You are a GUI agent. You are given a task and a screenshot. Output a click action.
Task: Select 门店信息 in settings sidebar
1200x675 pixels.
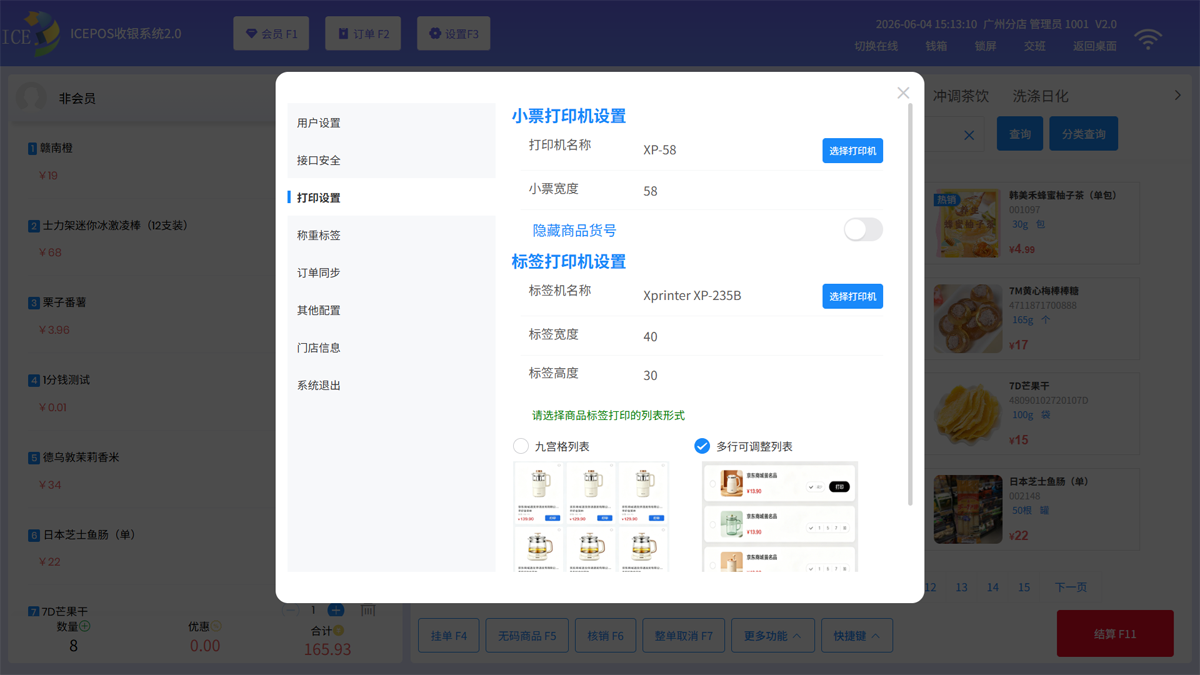point(392,347)
